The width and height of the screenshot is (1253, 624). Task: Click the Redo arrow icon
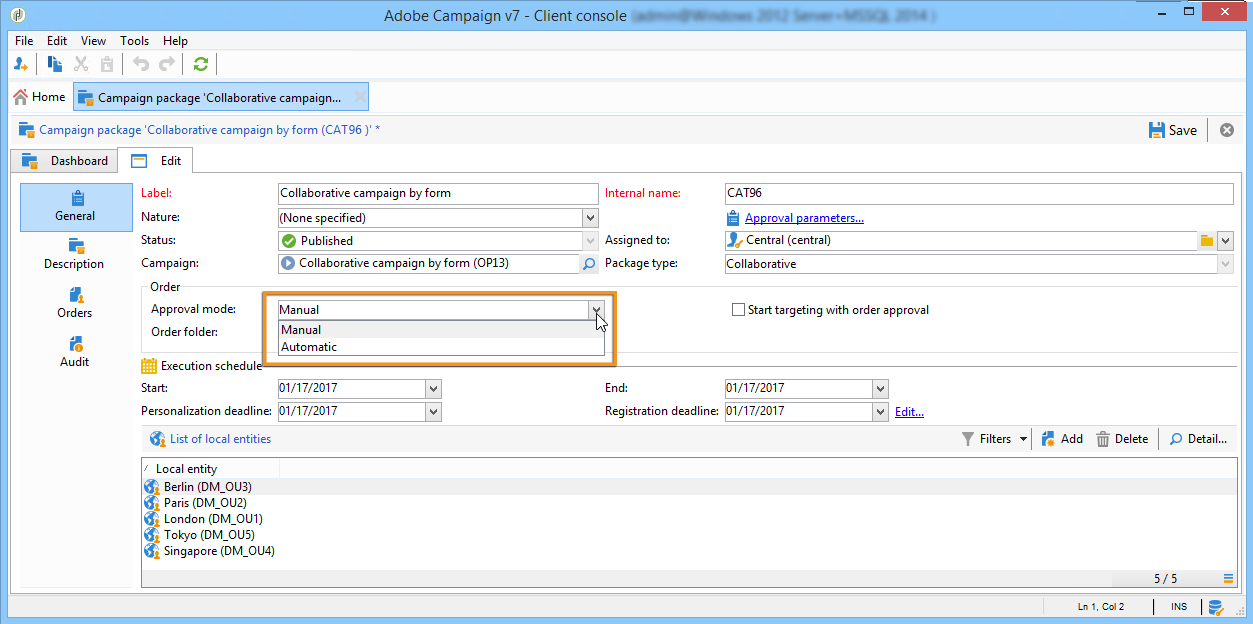[167, 64]
